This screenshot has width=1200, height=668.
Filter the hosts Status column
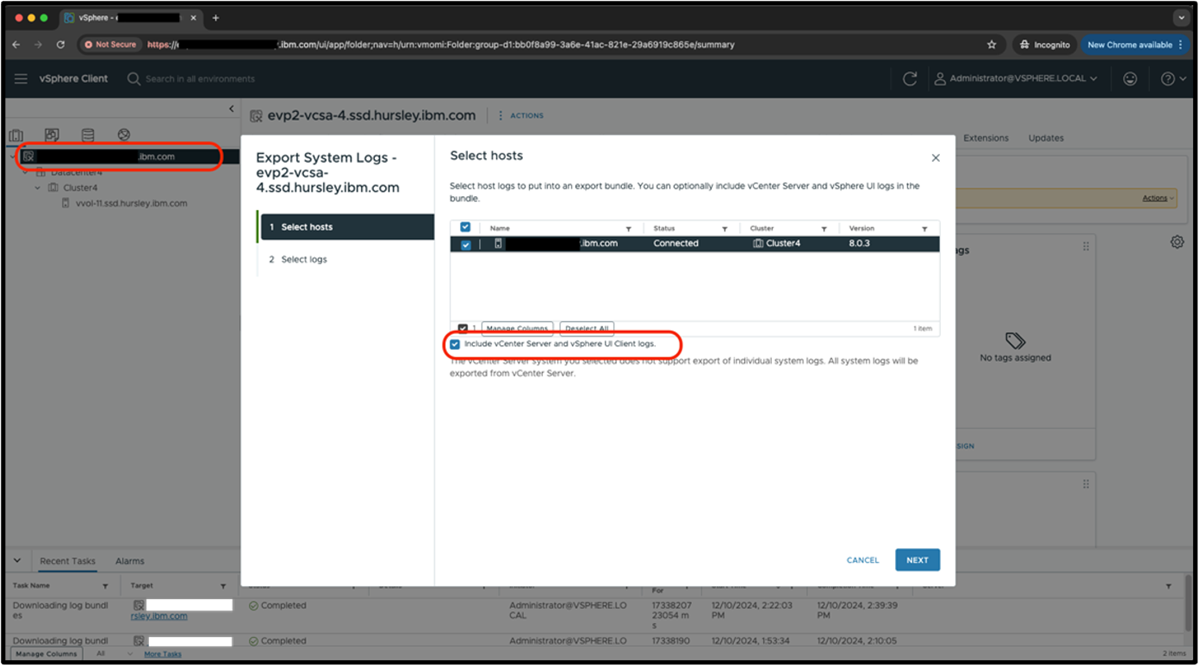click(726, 229)
